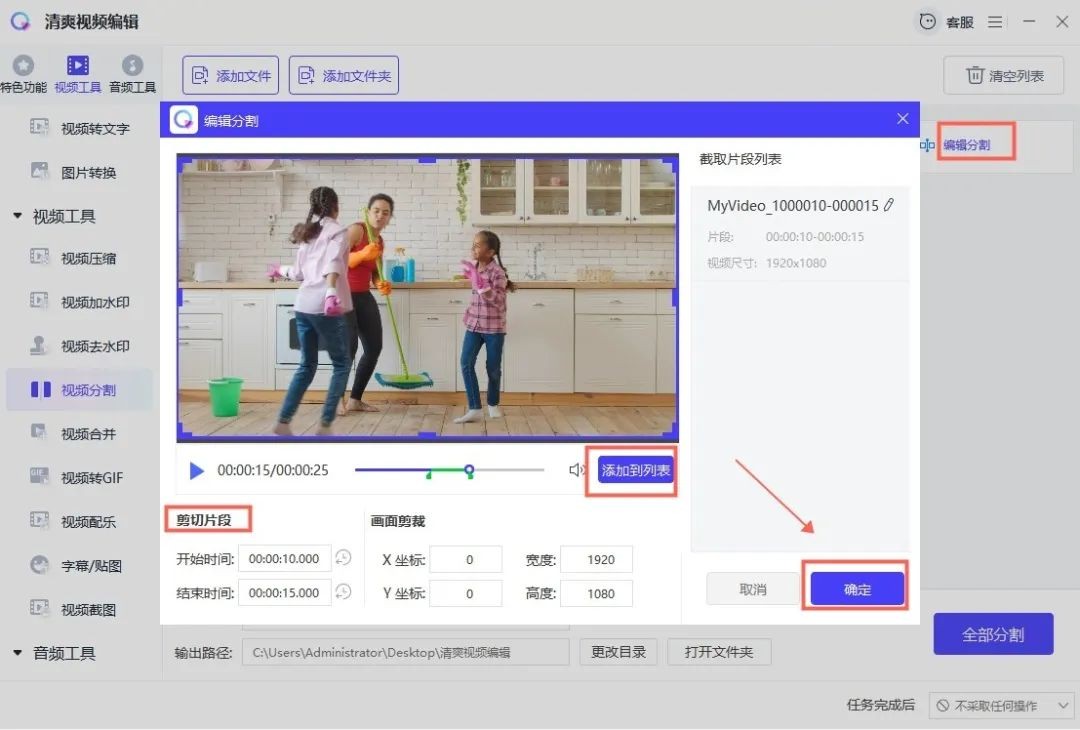Open the 客服 customer service icon

tap(929, 22)
